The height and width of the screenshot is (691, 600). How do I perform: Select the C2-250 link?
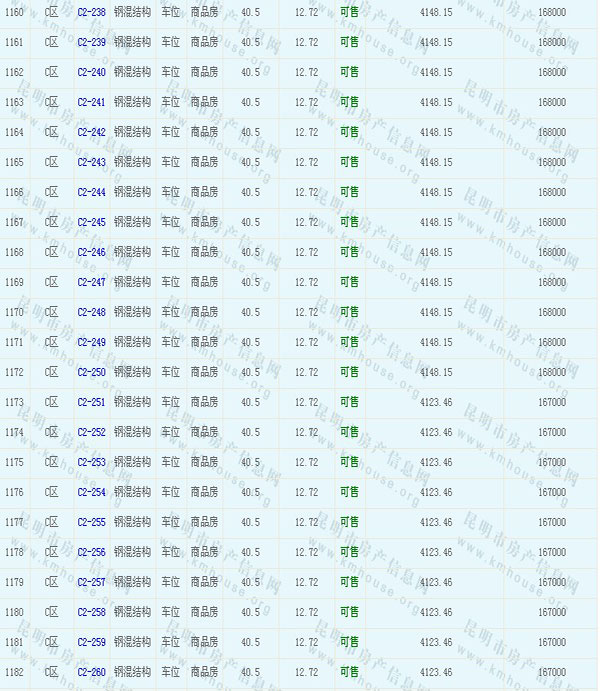[x=91, y=372]
